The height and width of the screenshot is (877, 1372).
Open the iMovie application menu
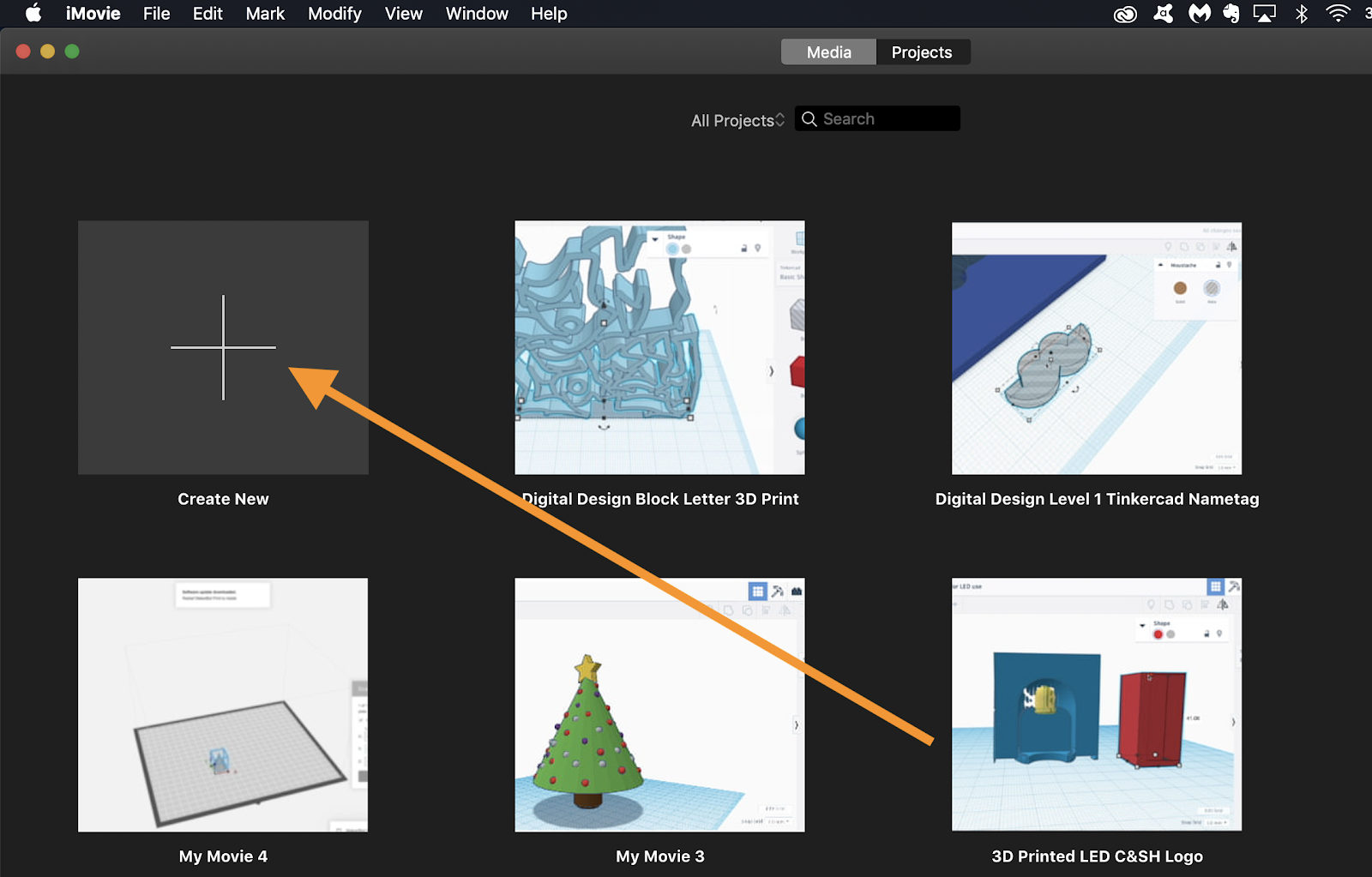[93, 14]
